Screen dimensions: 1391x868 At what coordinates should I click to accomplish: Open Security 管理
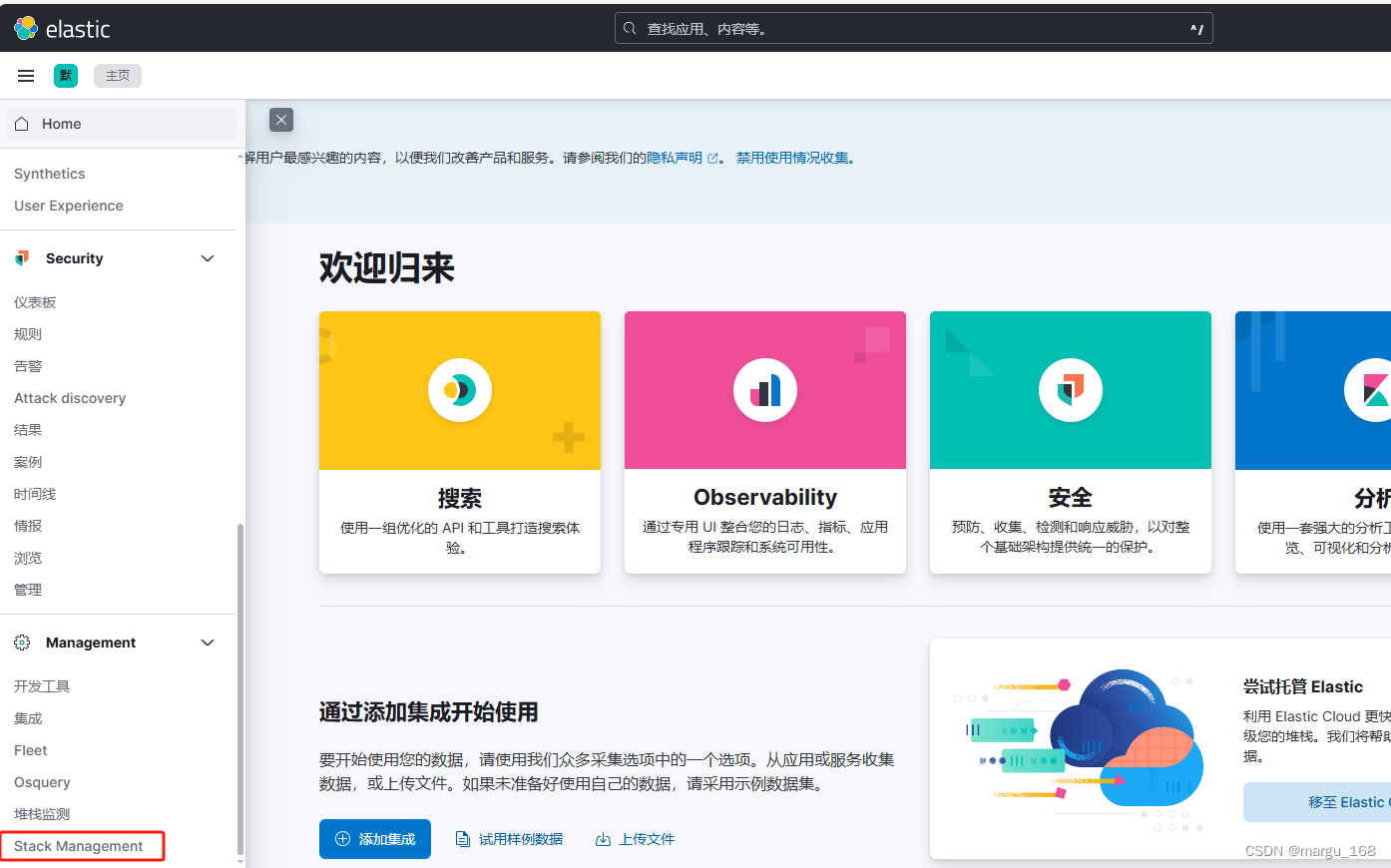(28, 590)
